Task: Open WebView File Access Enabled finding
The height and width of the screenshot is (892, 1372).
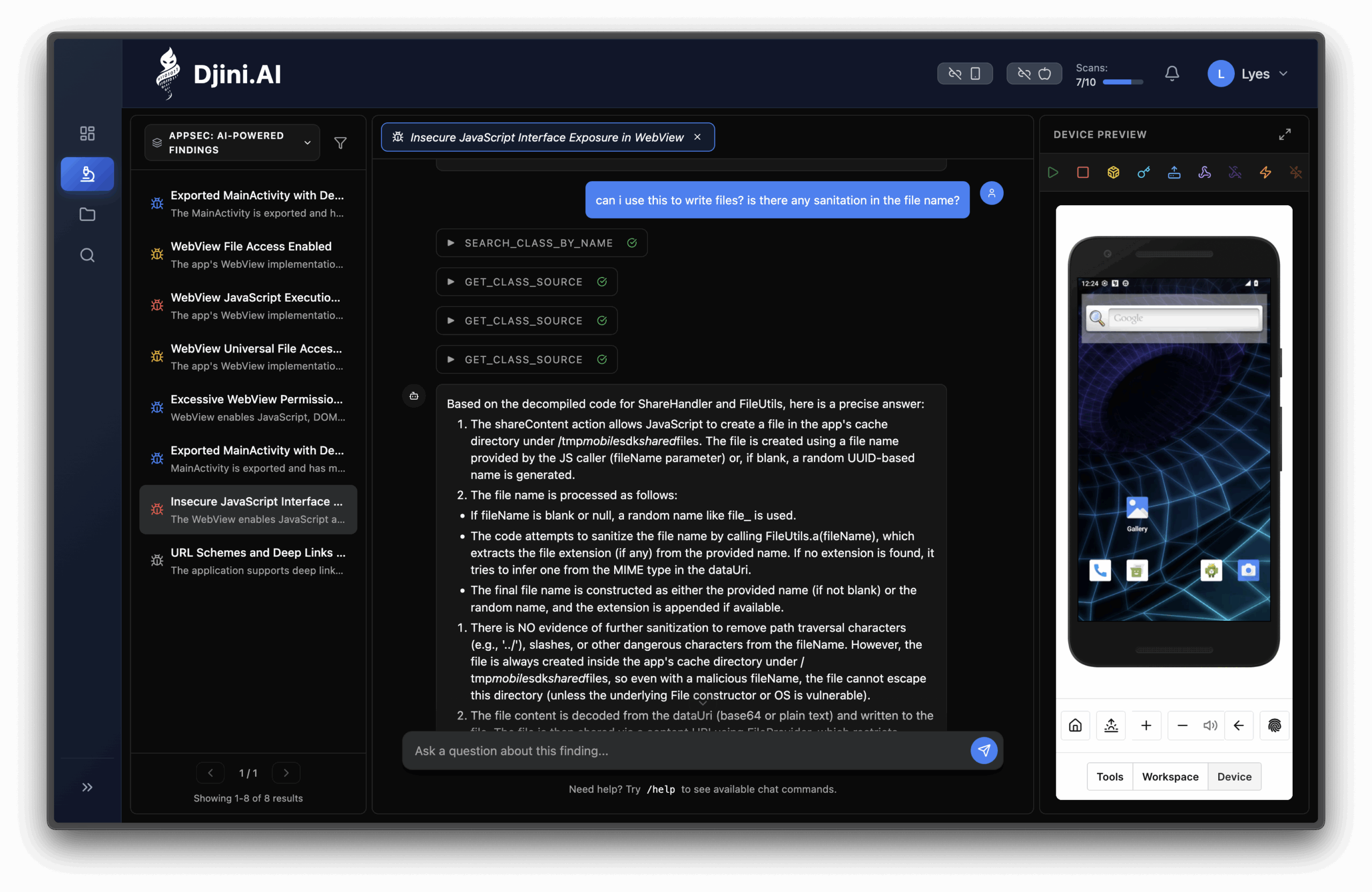Action: coord(249,254)
